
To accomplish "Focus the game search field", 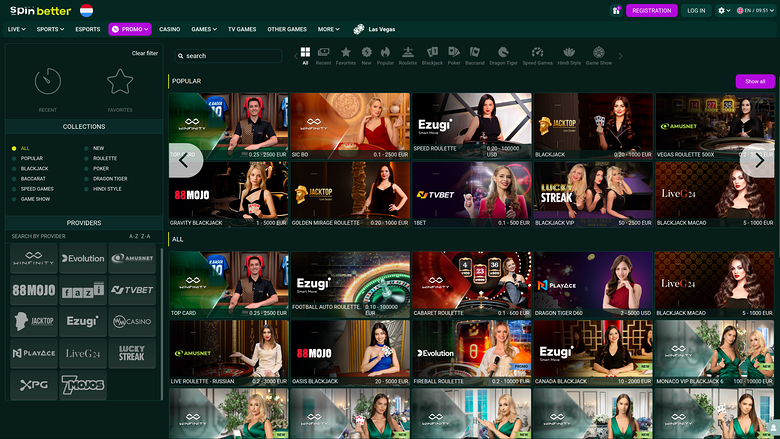I will 228,56.
